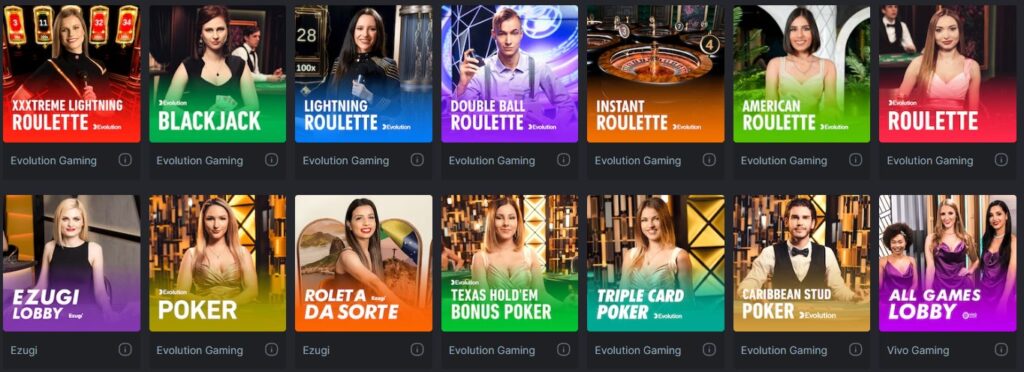Show info for Lightning Roulette tile

point(417,160)
